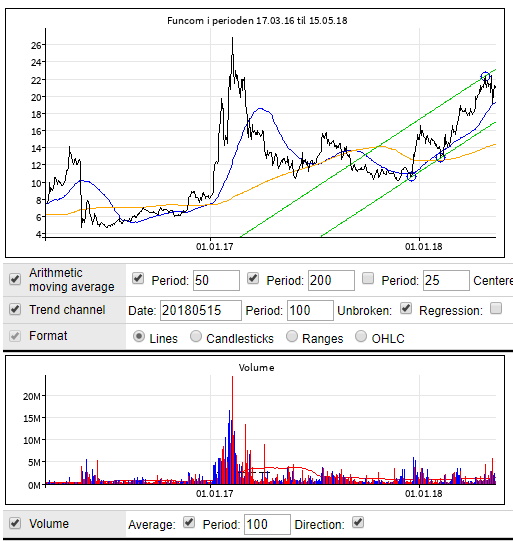Click the 01.01.18 date label on price chart
The width and height of the screenshot is (513, 541).
click(423, 247)
